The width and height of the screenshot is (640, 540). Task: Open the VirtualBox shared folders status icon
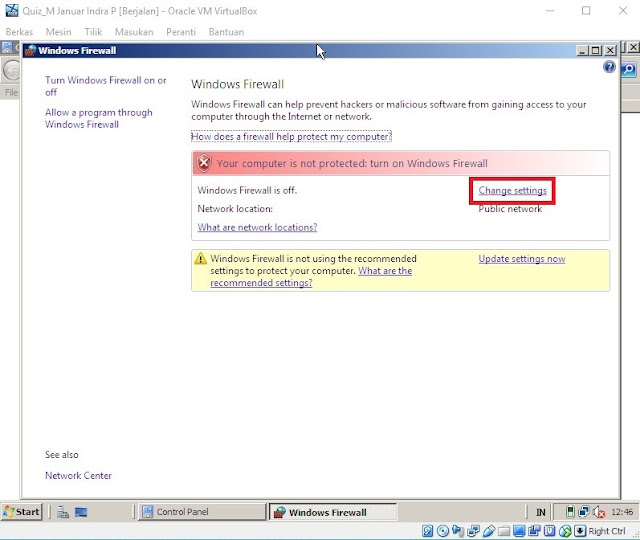click(504, 531)
